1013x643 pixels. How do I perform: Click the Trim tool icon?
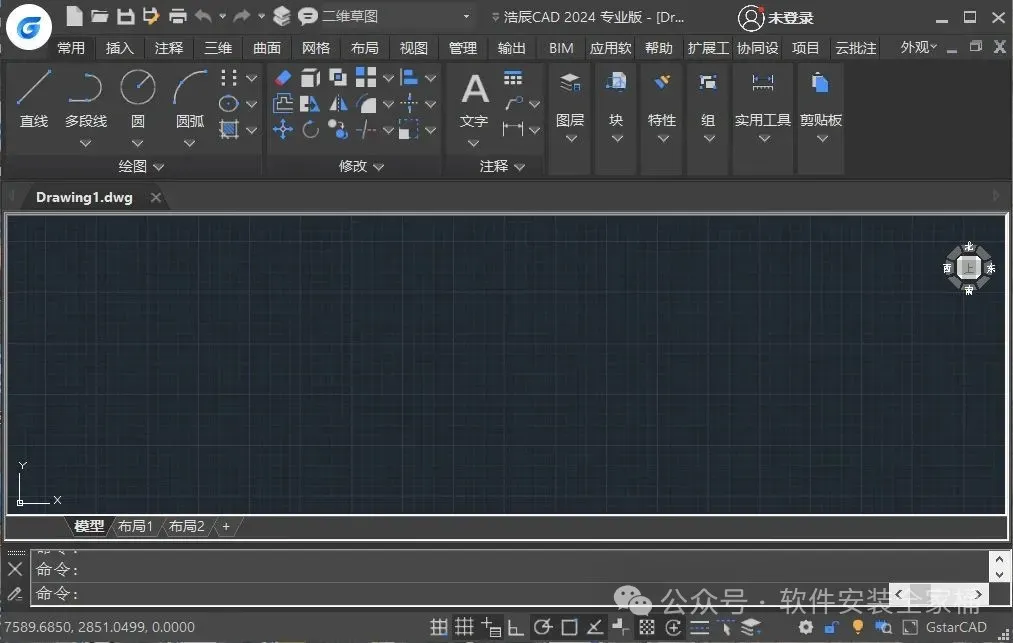coord(366,129)
